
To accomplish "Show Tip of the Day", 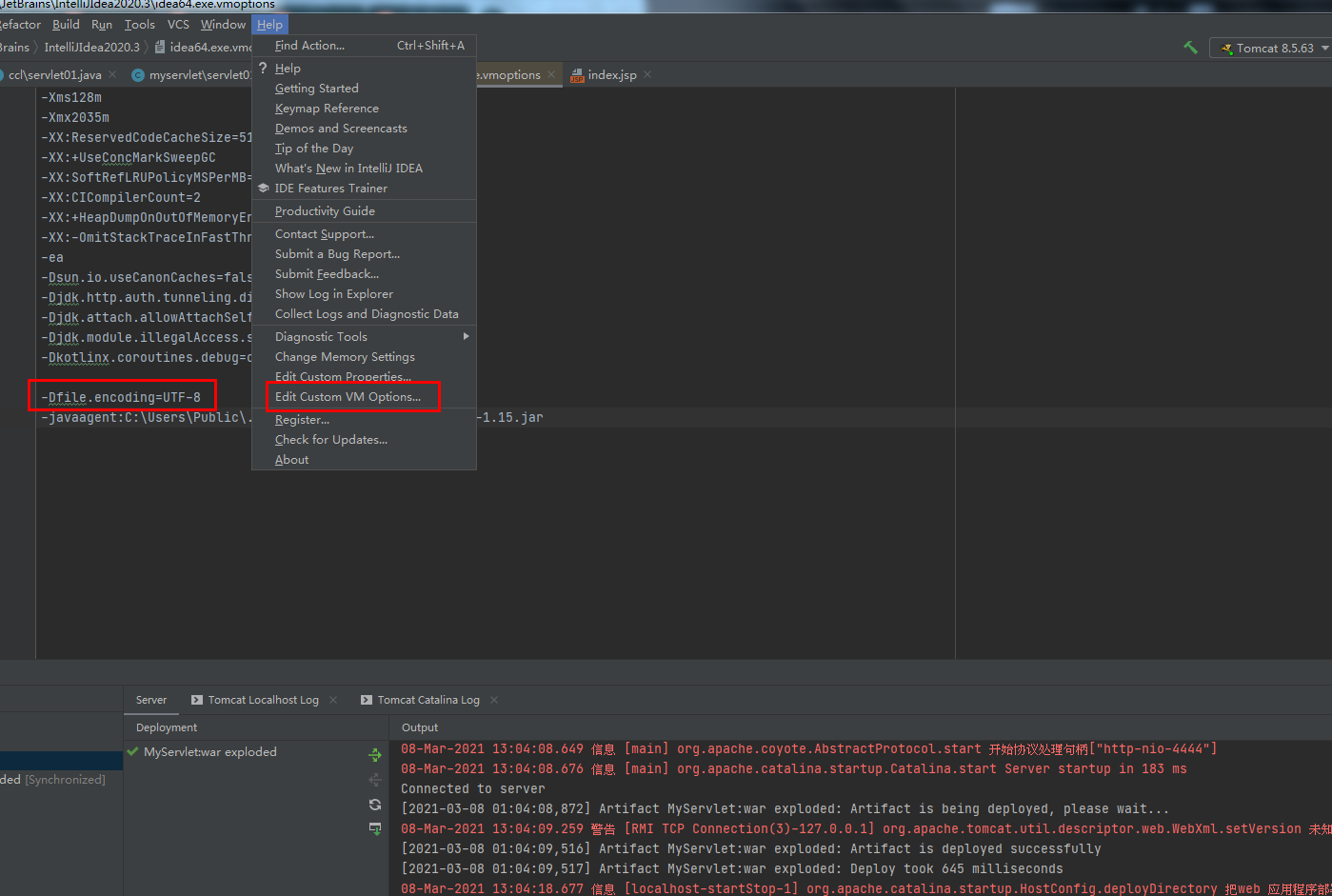I will click(x=364, y=148).
